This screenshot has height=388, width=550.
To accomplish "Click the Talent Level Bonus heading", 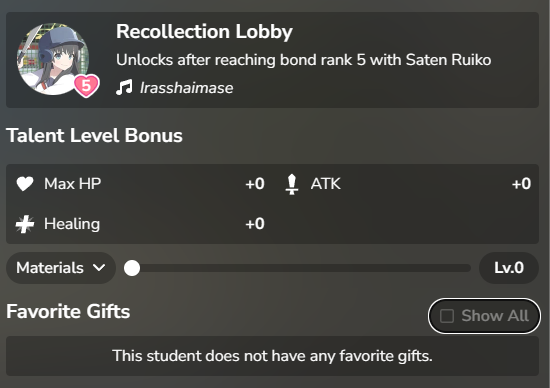I will click(x=94, y=135).
